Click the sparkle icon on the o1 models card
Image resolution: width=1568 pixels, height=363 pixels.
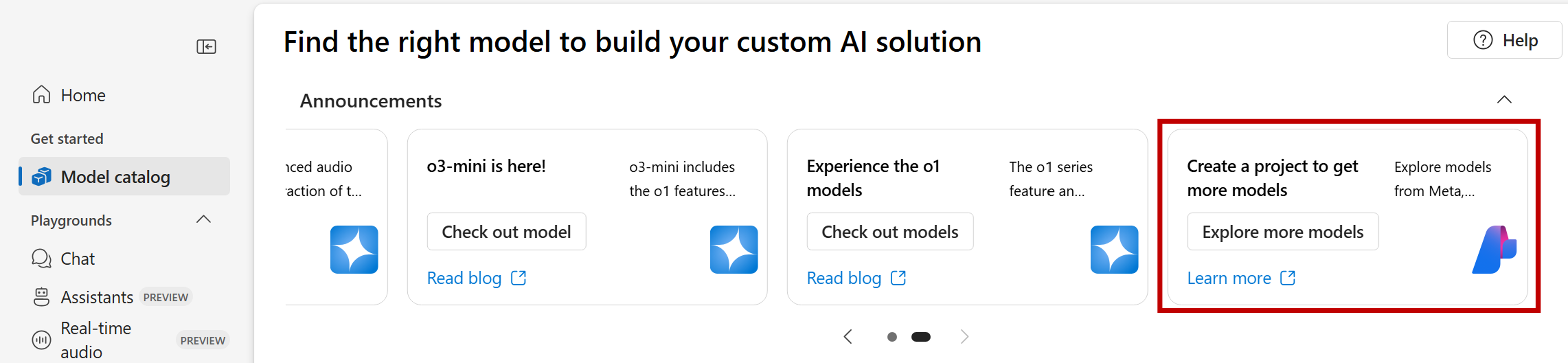click(x=1114, y=249)
